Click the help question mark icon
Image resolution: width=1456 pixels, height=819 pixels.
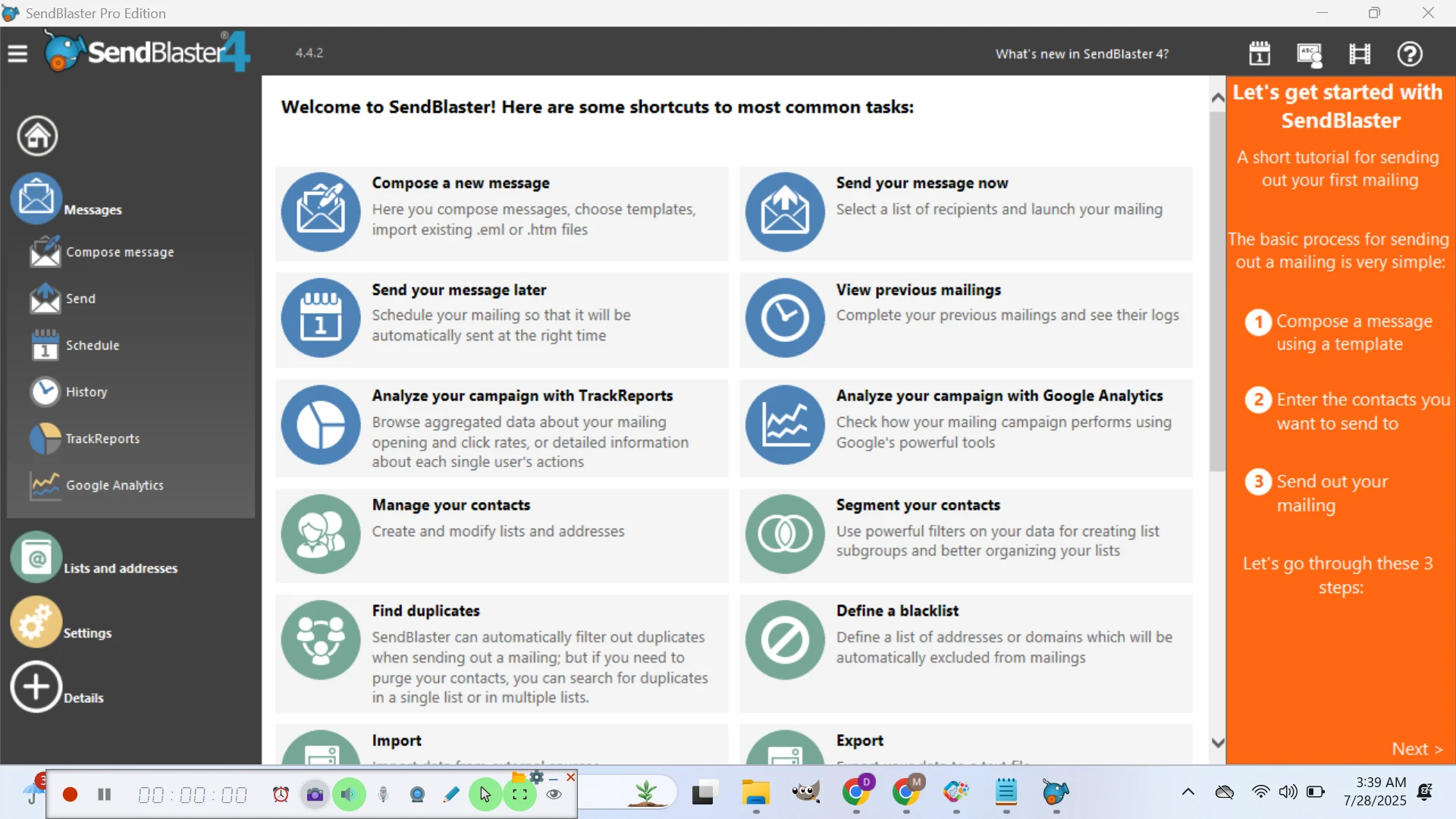[x=1410, y=54]
